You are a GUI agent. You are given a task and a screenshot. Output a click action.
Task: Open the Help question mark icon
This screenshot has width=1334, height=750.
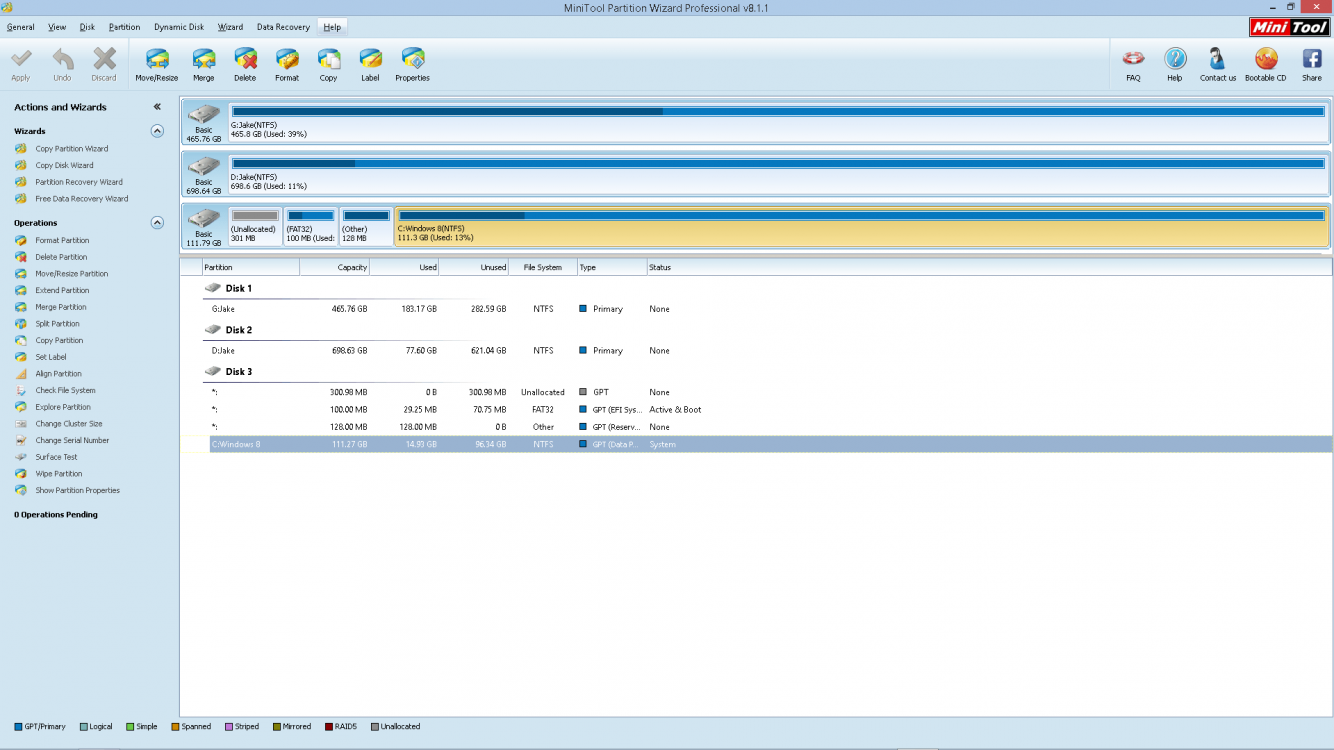pos(1175,59)
